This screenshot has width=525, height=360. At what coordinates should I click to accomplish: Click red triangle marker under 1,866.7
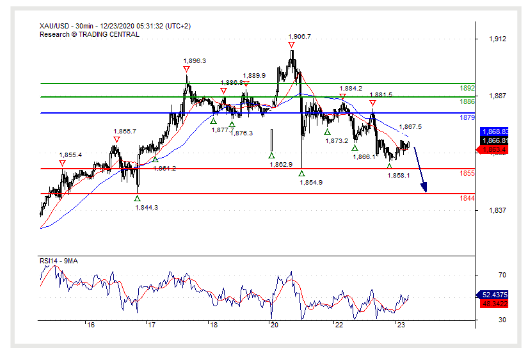coord(117,140)
